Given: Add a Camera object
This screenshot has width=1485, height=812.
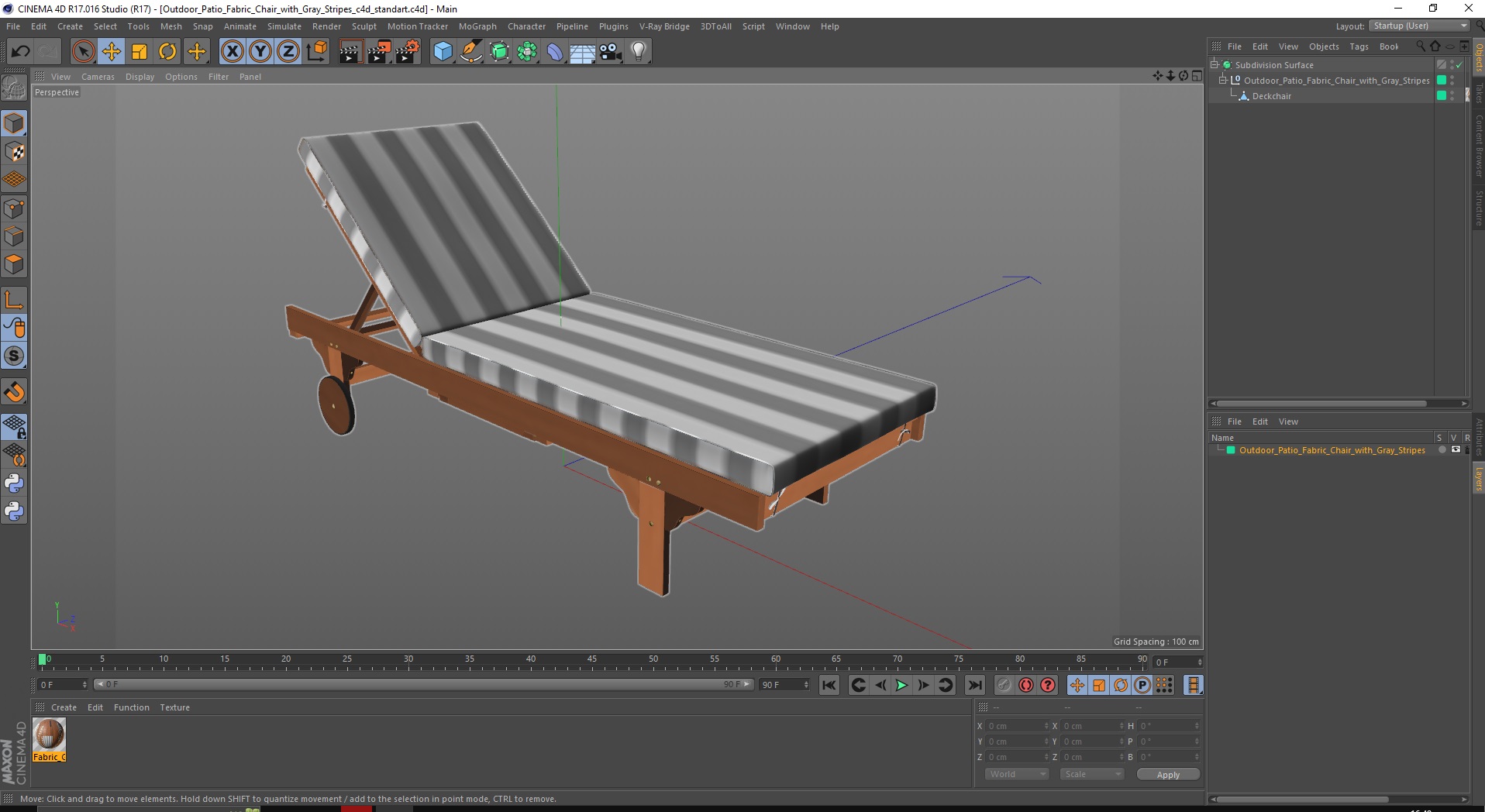Looking at the screenshot, I should point(611,52).
